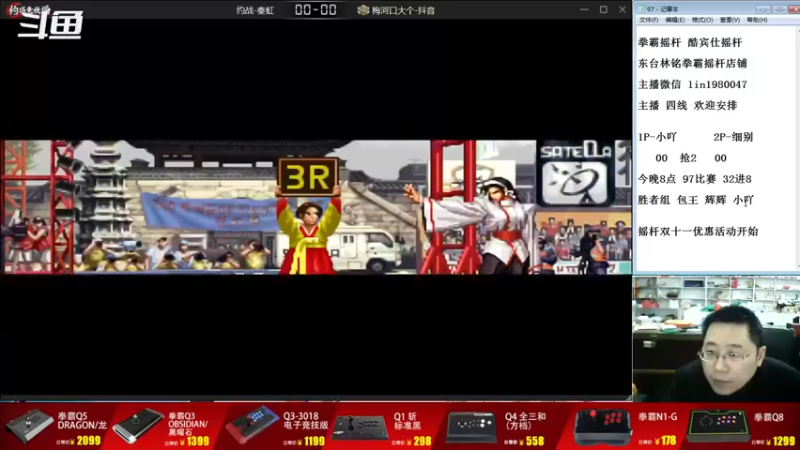Click the 拳霸N1-G product name

(x=658, y=417)
